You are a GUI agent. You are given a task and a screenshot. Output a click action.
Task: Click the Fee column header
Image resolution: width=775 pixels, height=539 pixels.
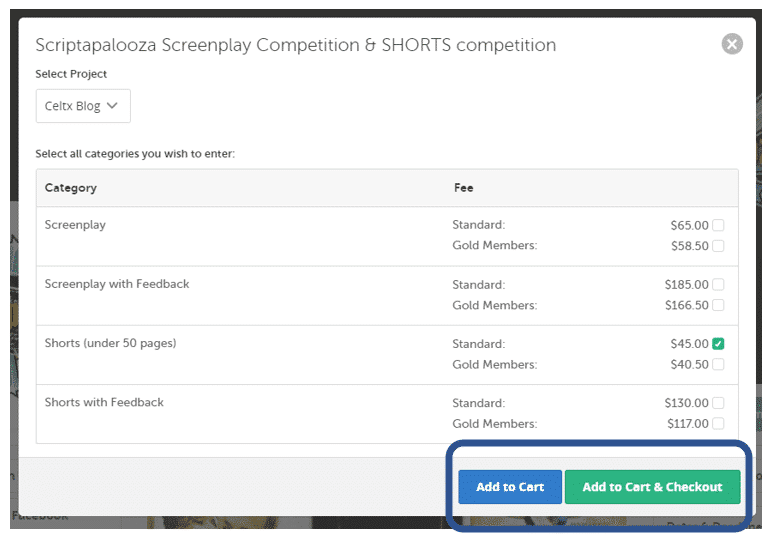[464, 188]
